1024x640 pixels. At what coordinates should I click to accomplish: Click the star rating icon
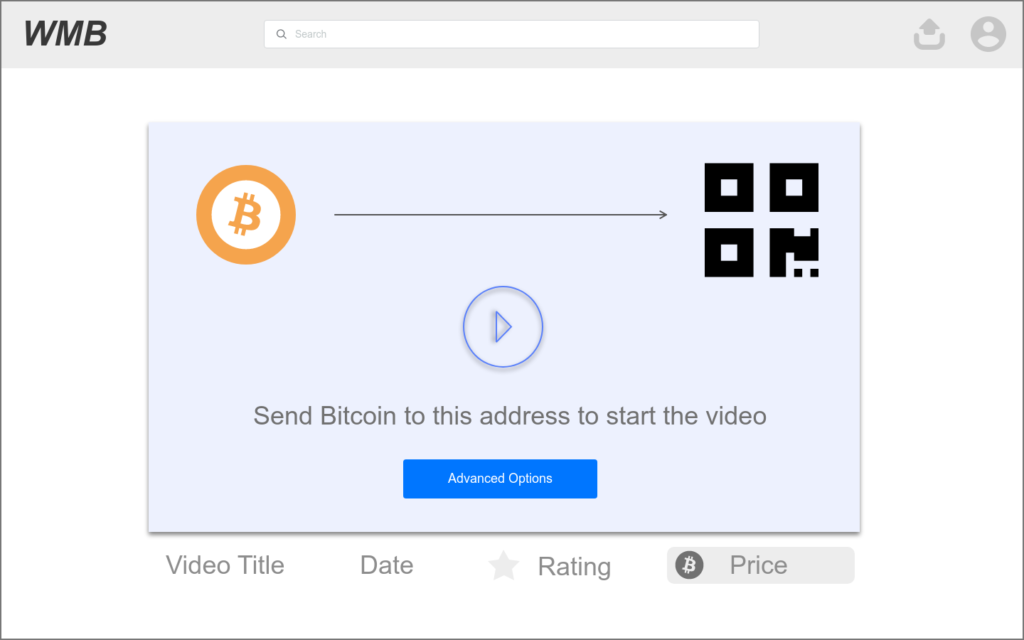(x=504, y=566)
